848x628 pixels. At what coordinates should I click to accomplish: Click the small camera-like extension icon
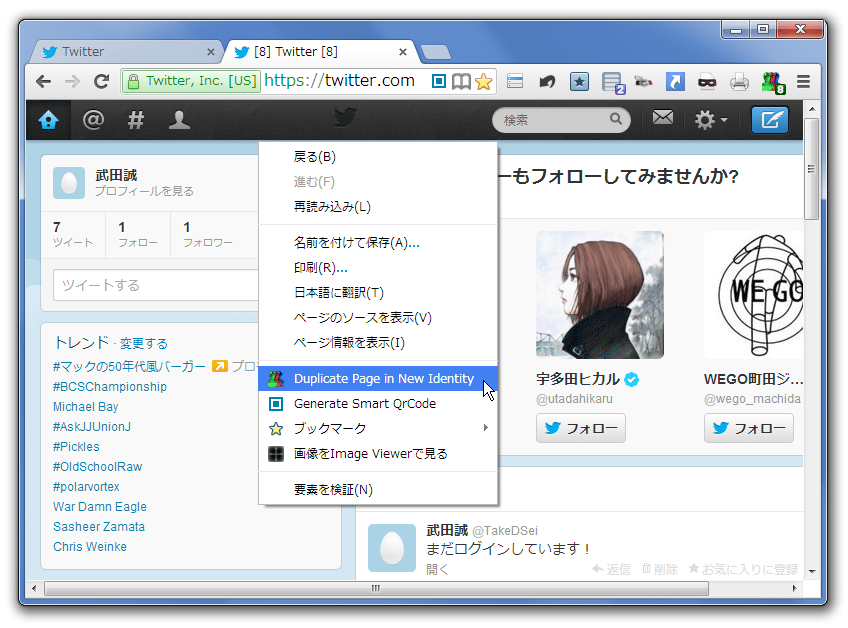[643, 82]
